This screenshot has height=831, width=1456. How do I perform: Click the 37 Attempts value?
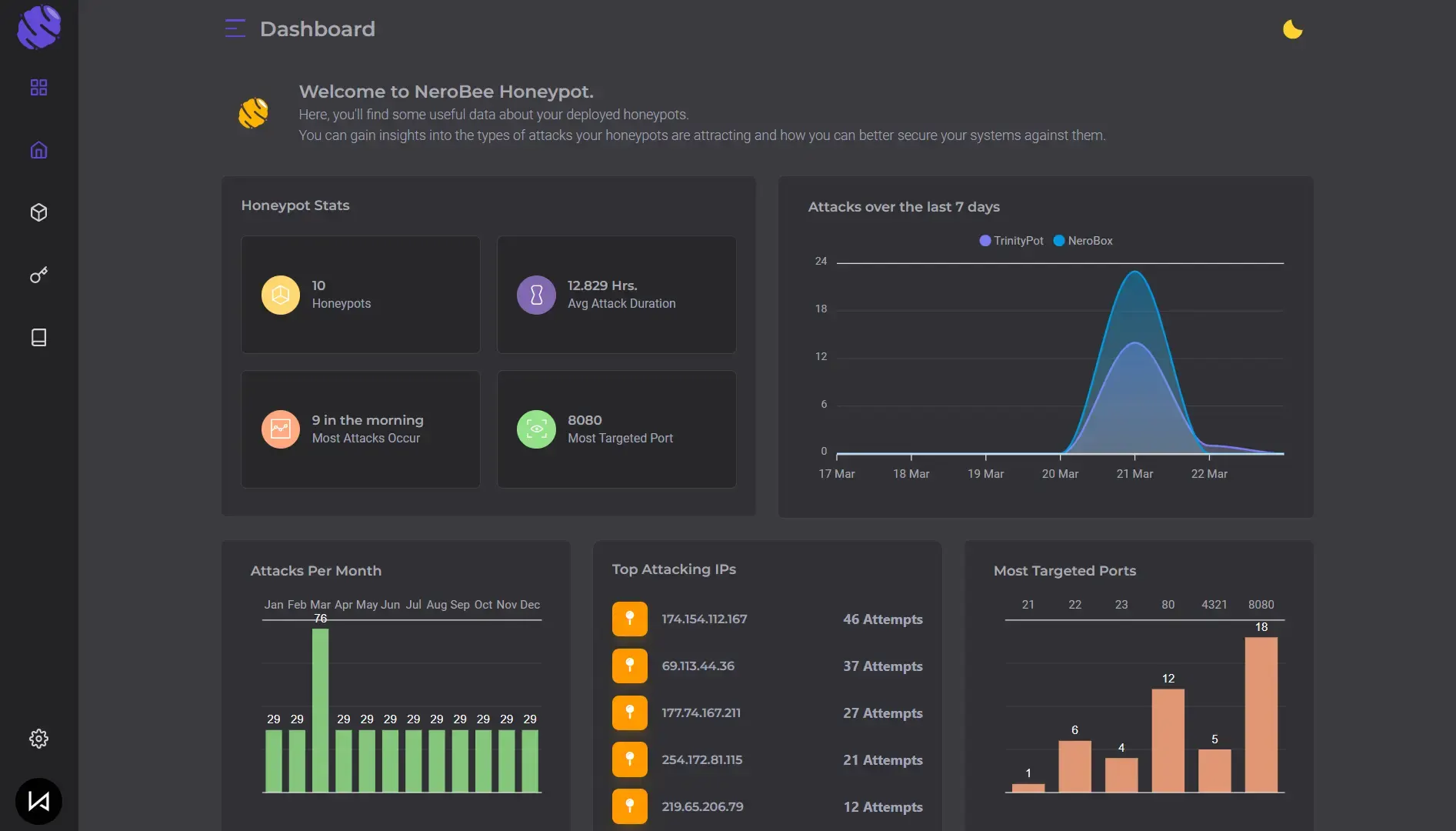coord(883,666)
